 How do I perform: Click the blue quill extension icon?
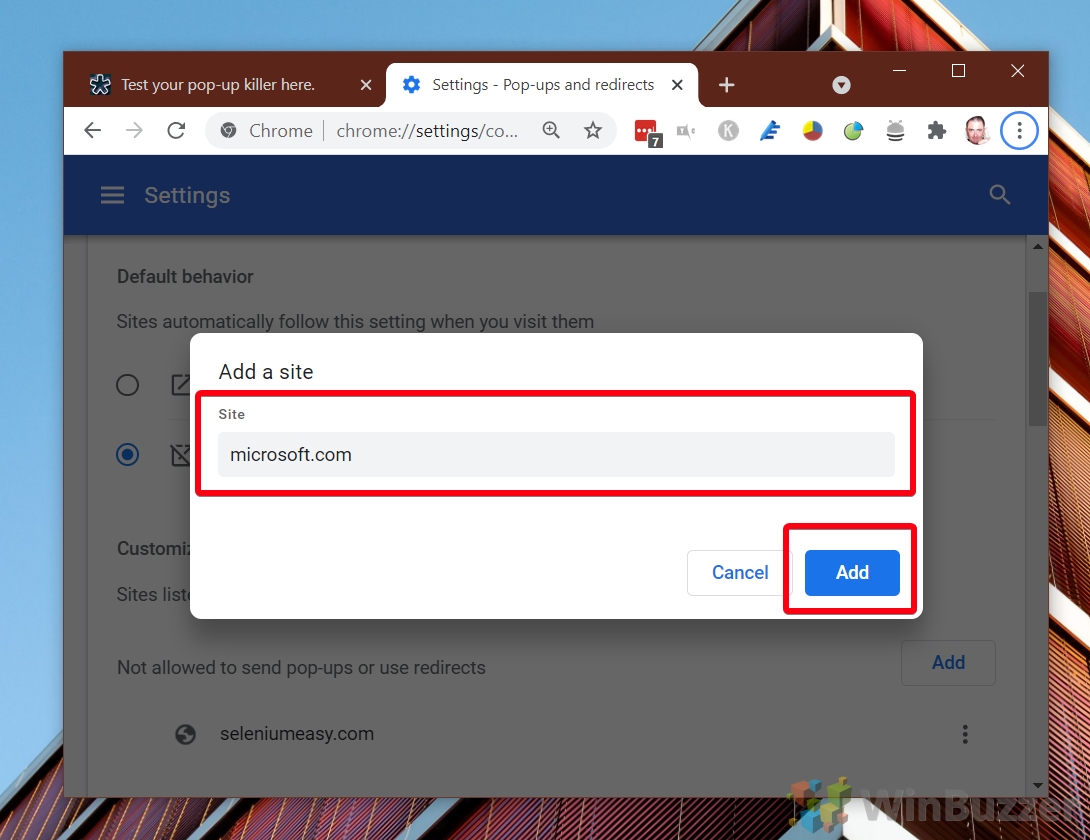[770, 131]
